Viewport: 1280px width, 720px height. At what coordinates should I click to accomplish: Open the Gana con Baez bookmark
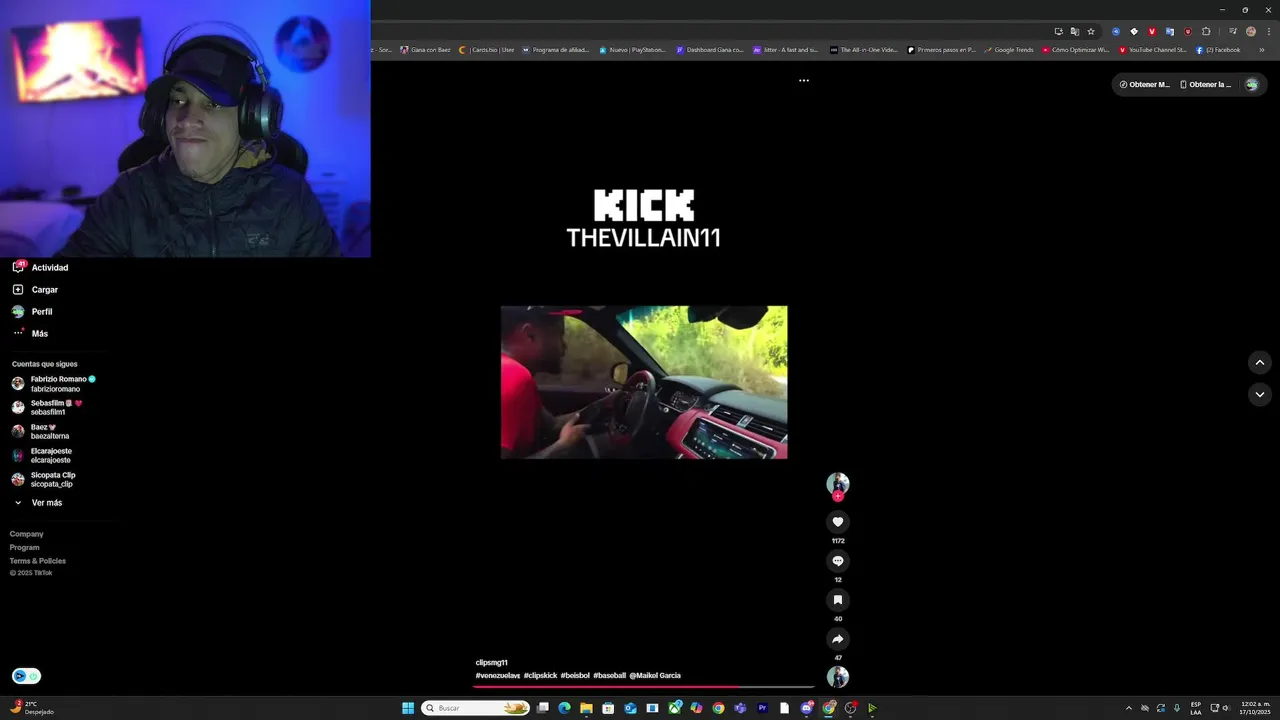(426, 50)
